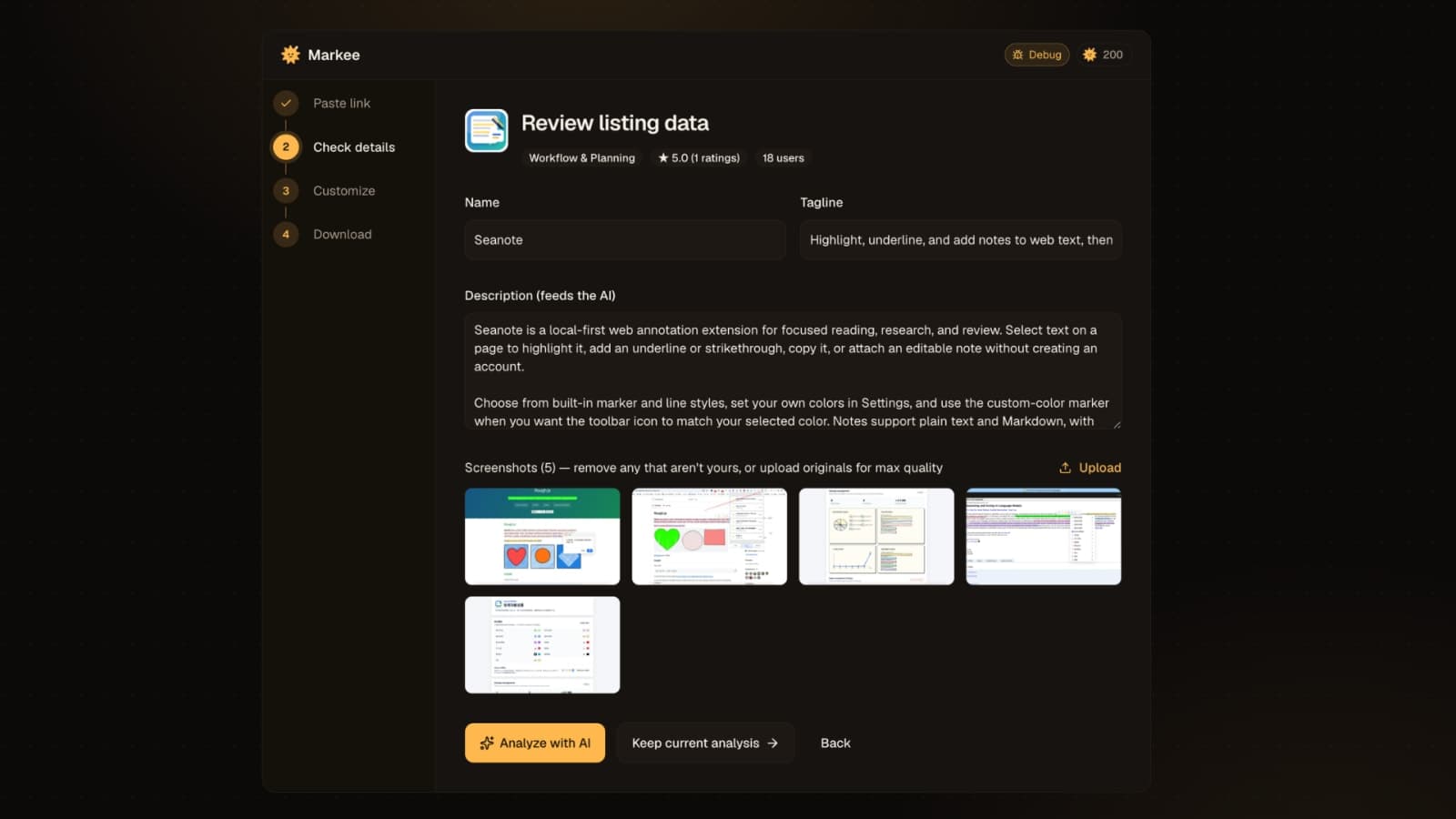Start Analyze with AI
Image resolution: width=1456 pixels, height=819 pixels.
click(x=535, y=743)
